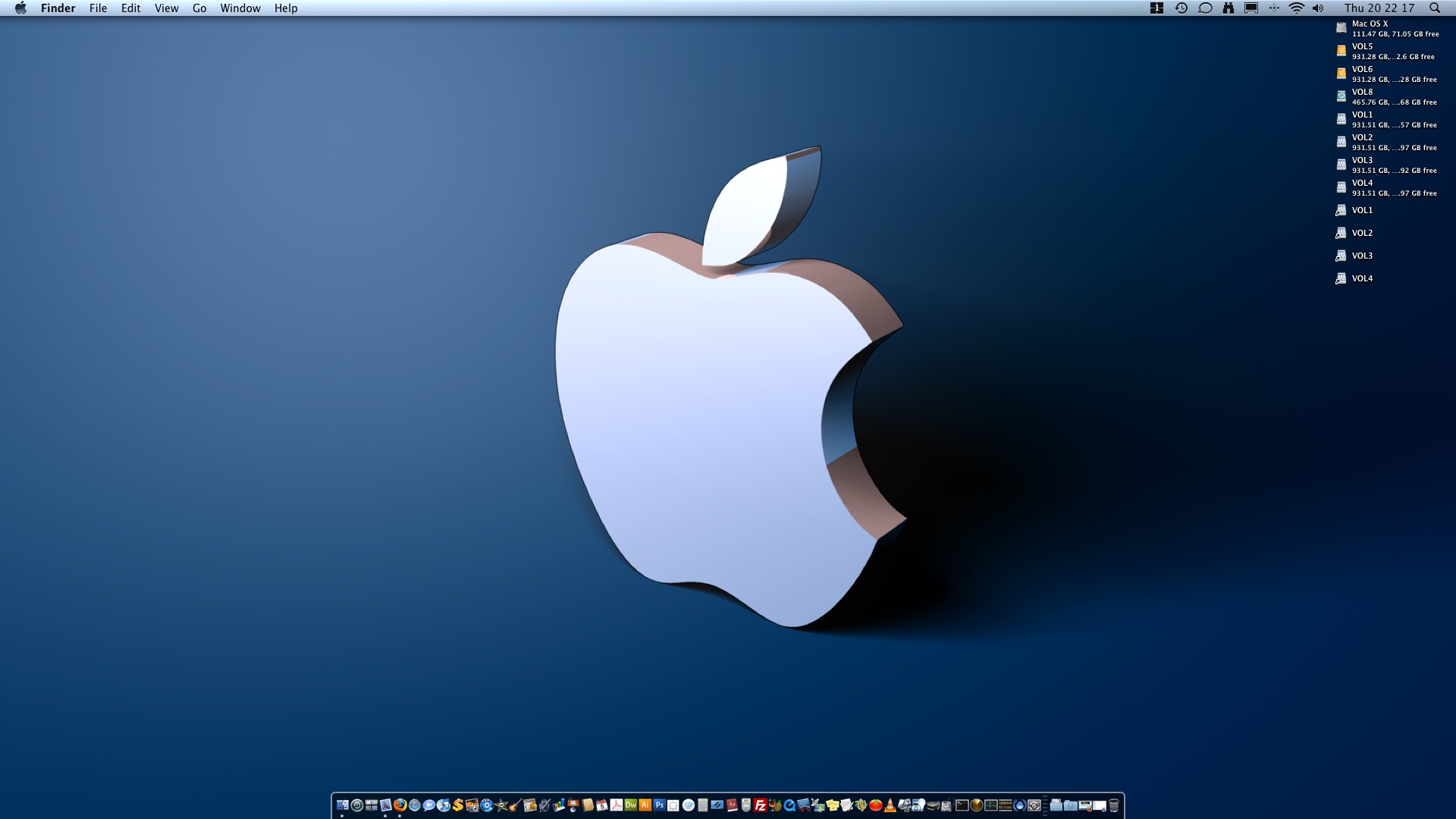Open the Window menu
1456x819 pixels.
240,8
